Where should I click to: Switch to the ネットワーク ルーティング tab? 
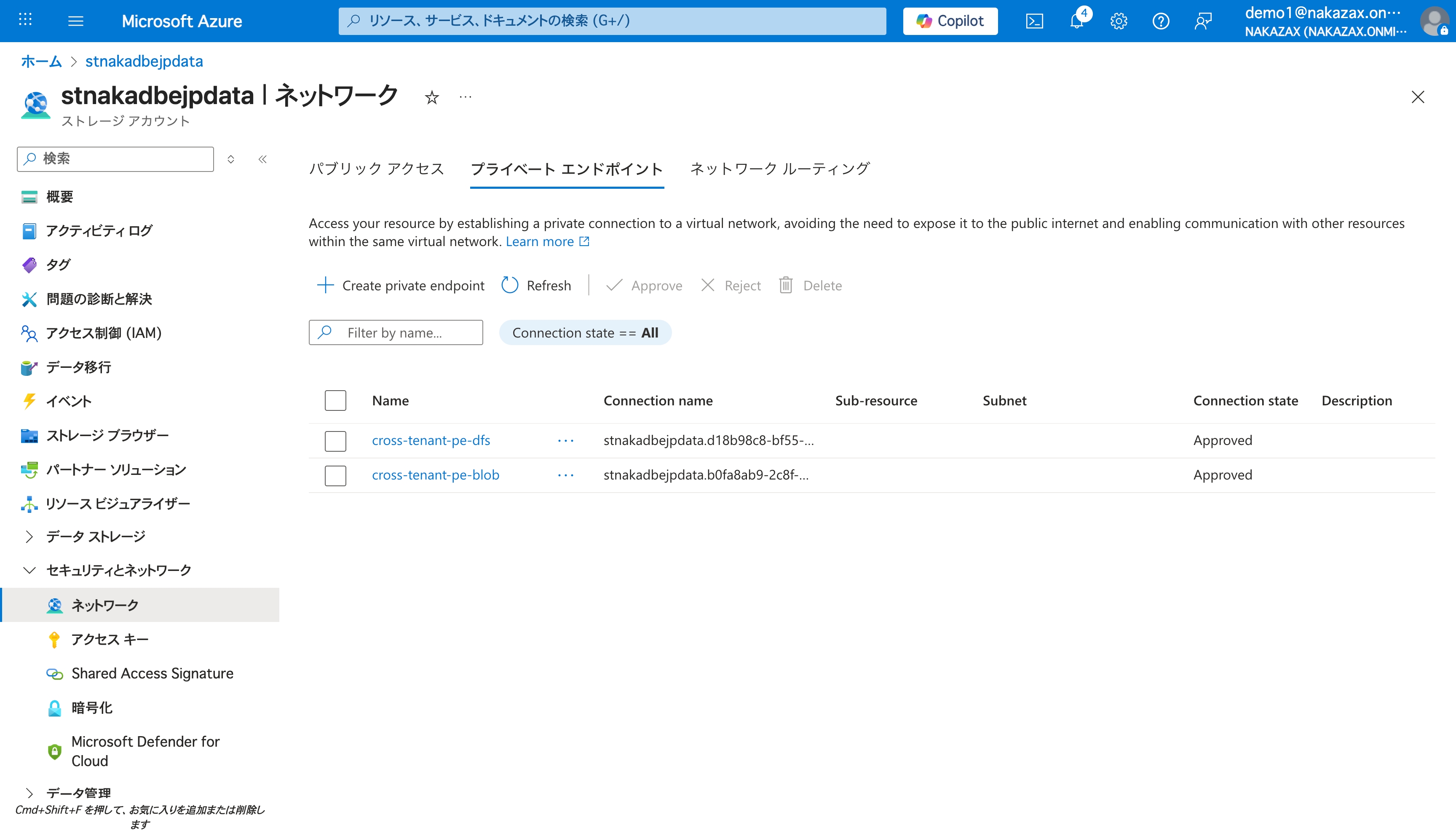780,169
